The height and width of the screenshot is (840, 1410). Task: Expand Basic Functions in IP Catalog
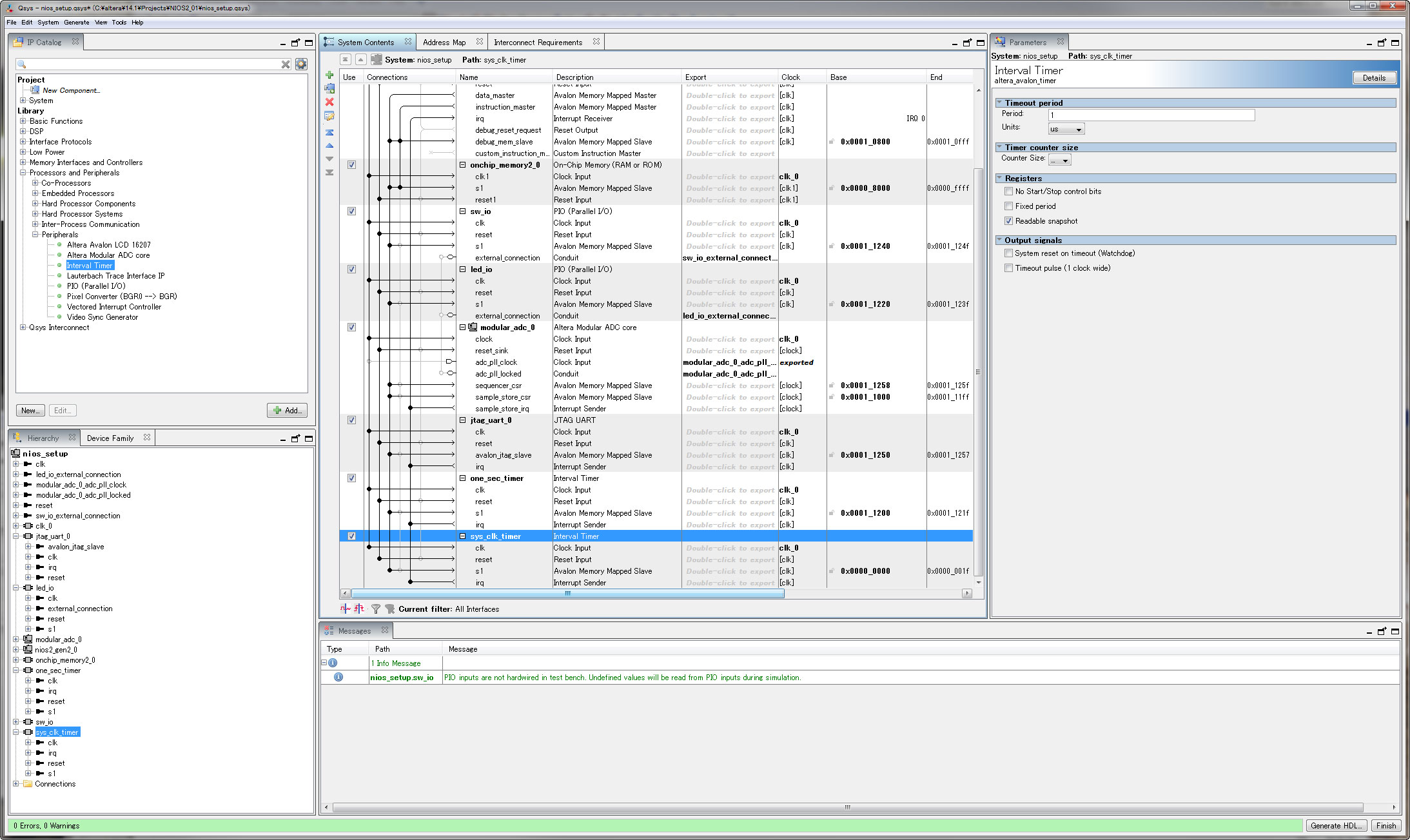(23, 121)
